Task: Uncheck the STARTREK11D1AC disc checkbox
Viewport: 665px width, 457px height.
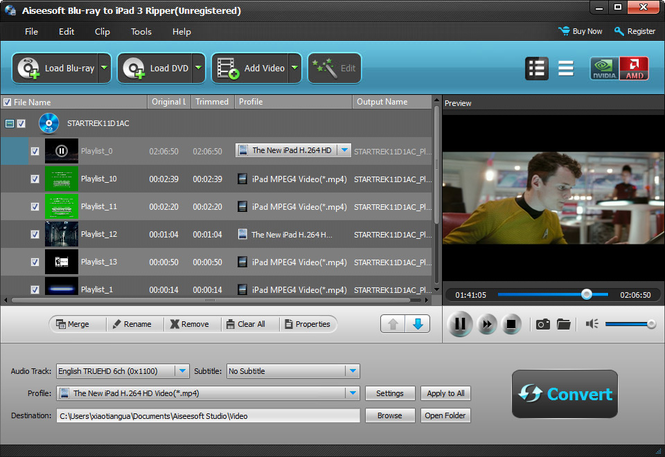Action: tap(21, 123)
